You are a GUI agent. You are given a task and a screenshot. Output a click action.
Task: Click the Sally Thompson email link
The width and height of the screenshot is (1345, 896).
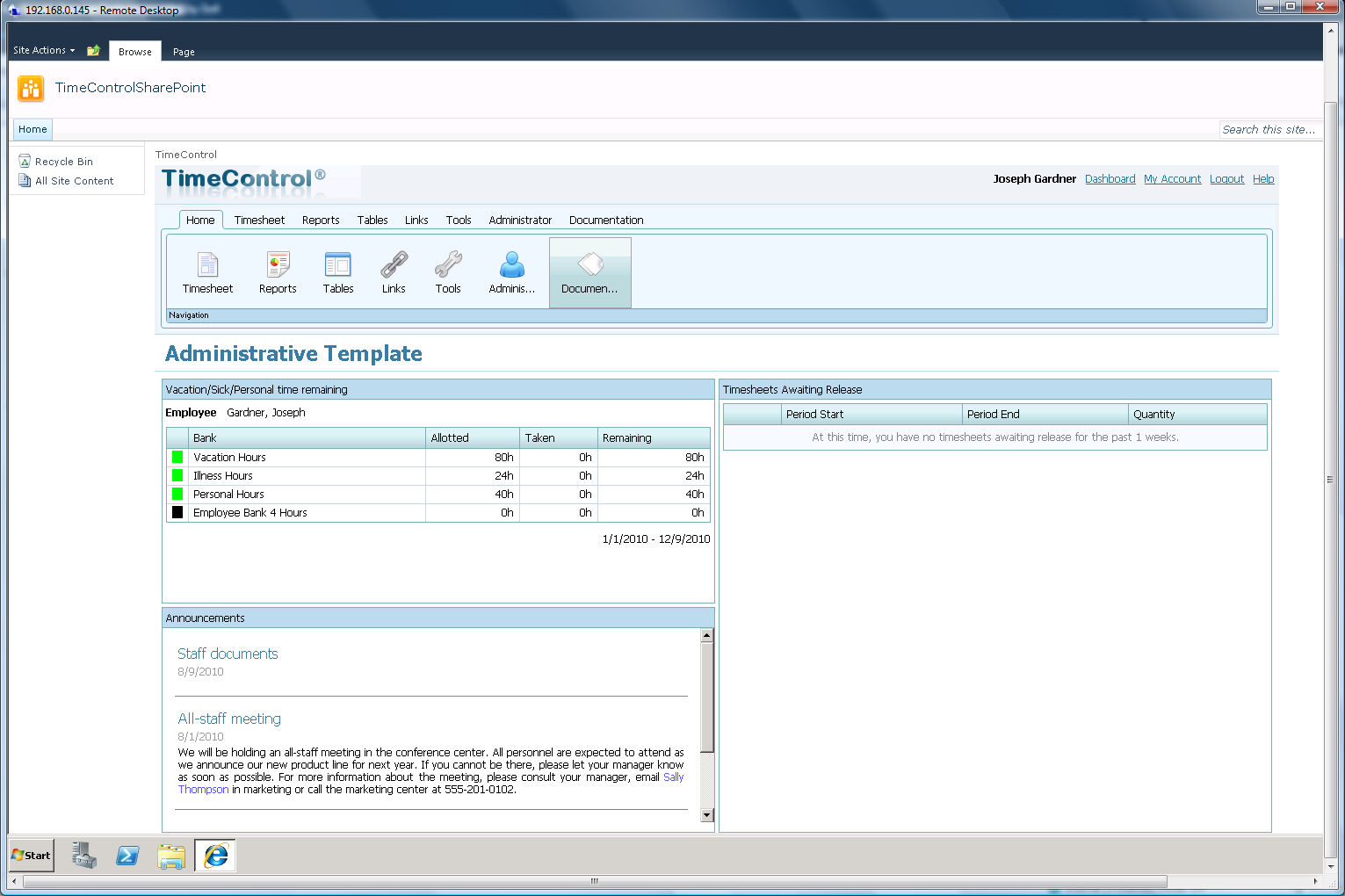pos(673,777)
